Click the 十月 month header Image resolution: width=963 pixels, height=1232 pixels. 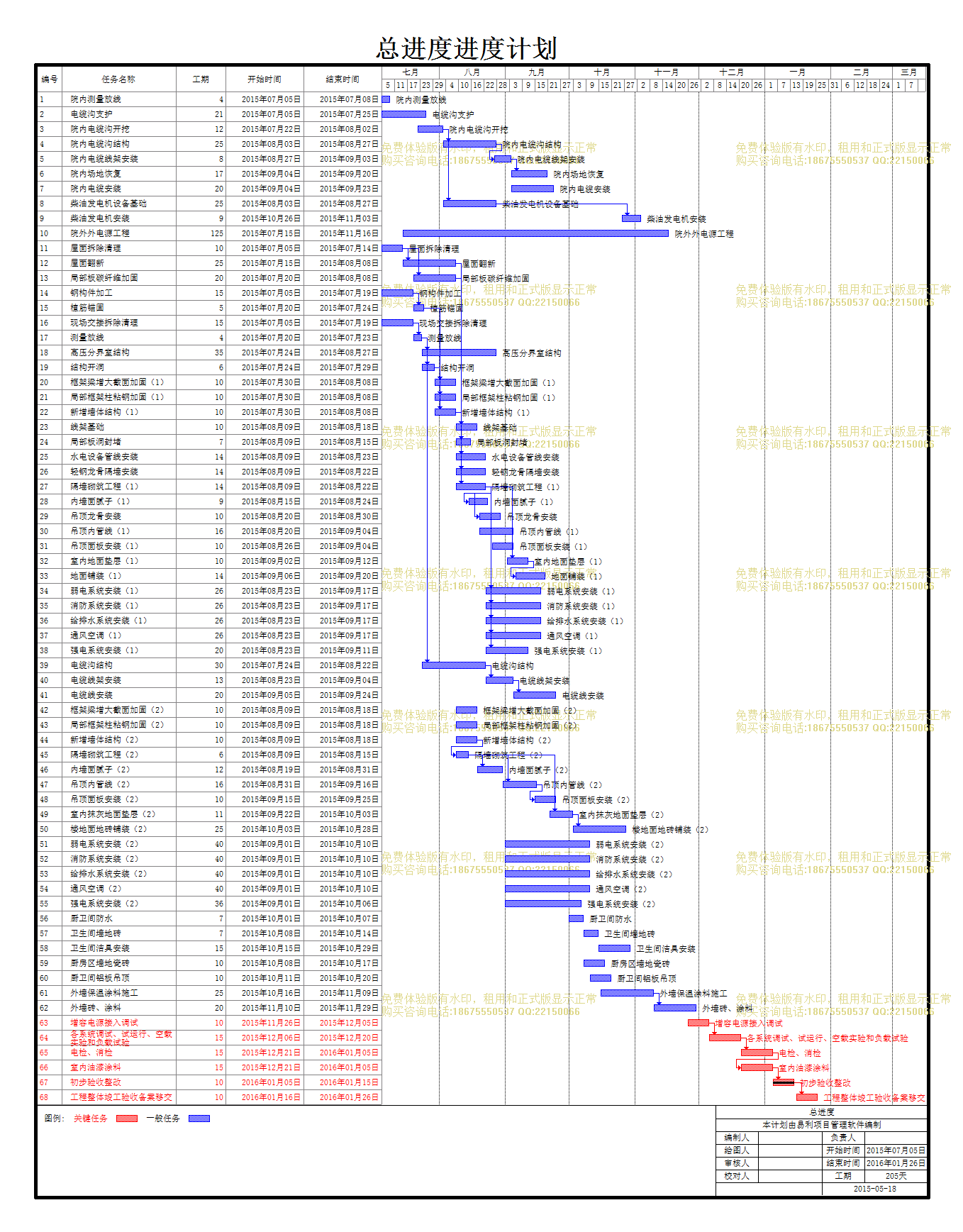(x=602, y=72)
